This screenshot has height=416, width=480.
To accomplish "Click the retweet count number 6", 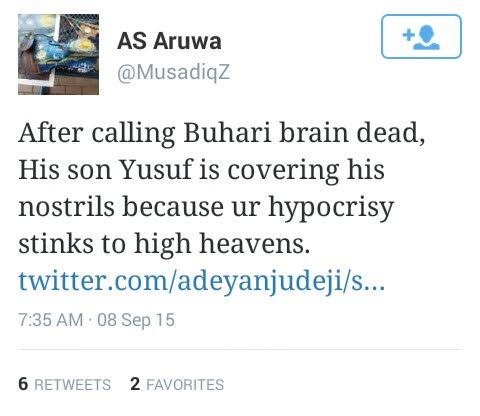I will [23, 384].
